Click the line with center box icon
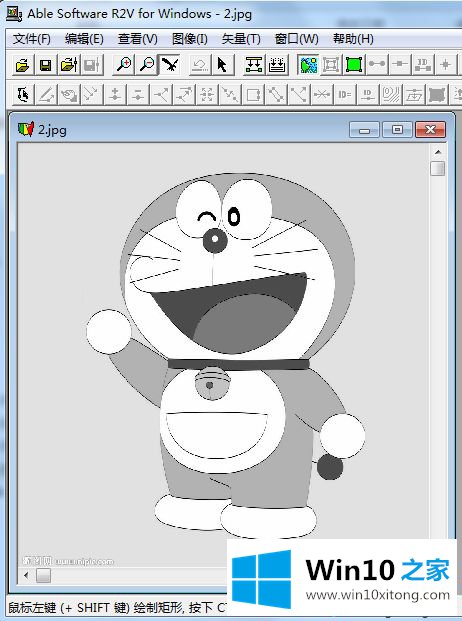This screenshot has height=621, width=462. (400, 65)
